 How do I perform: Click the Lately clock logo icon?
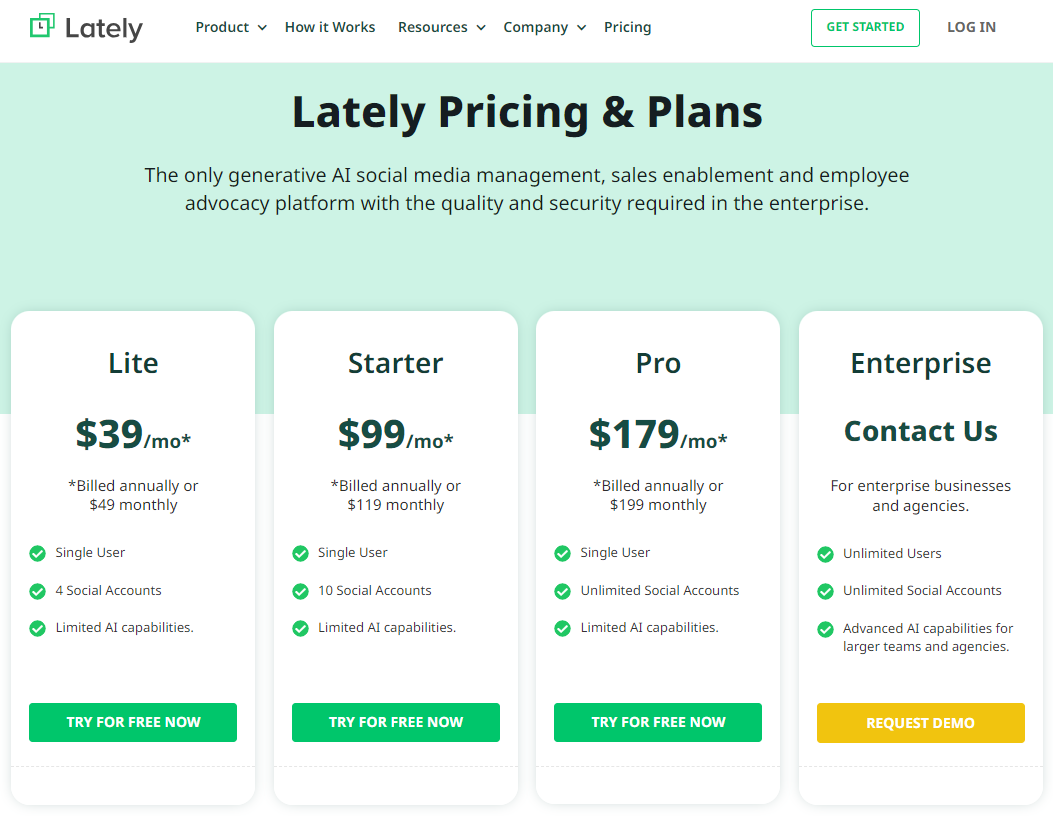click(x=42, y=27)
